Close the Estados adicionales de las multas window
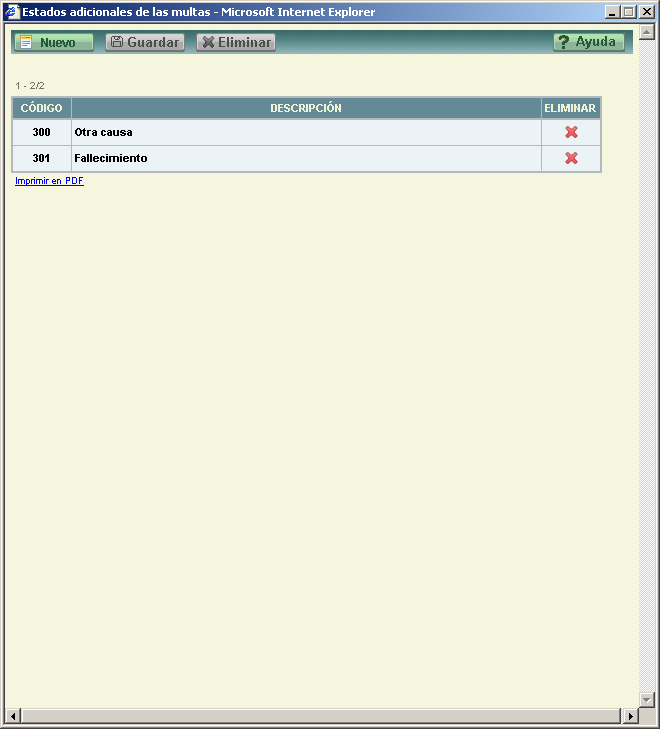The width and height of the screenshot is (660, 729). pos(645,12)
